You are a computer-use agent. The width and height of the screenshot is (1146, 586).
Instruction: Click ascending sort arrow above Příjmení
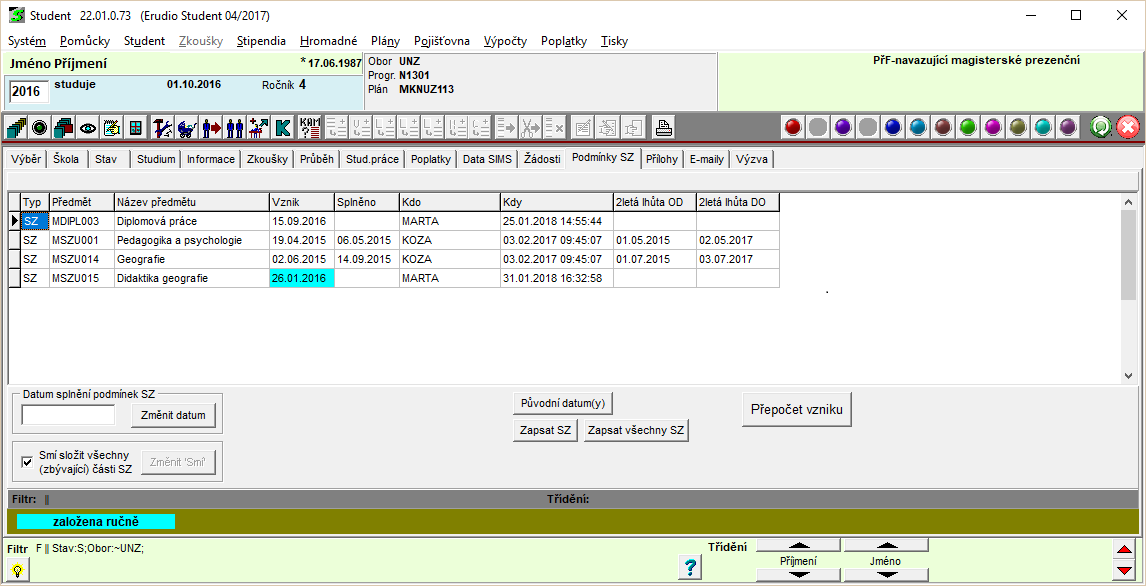798,545
